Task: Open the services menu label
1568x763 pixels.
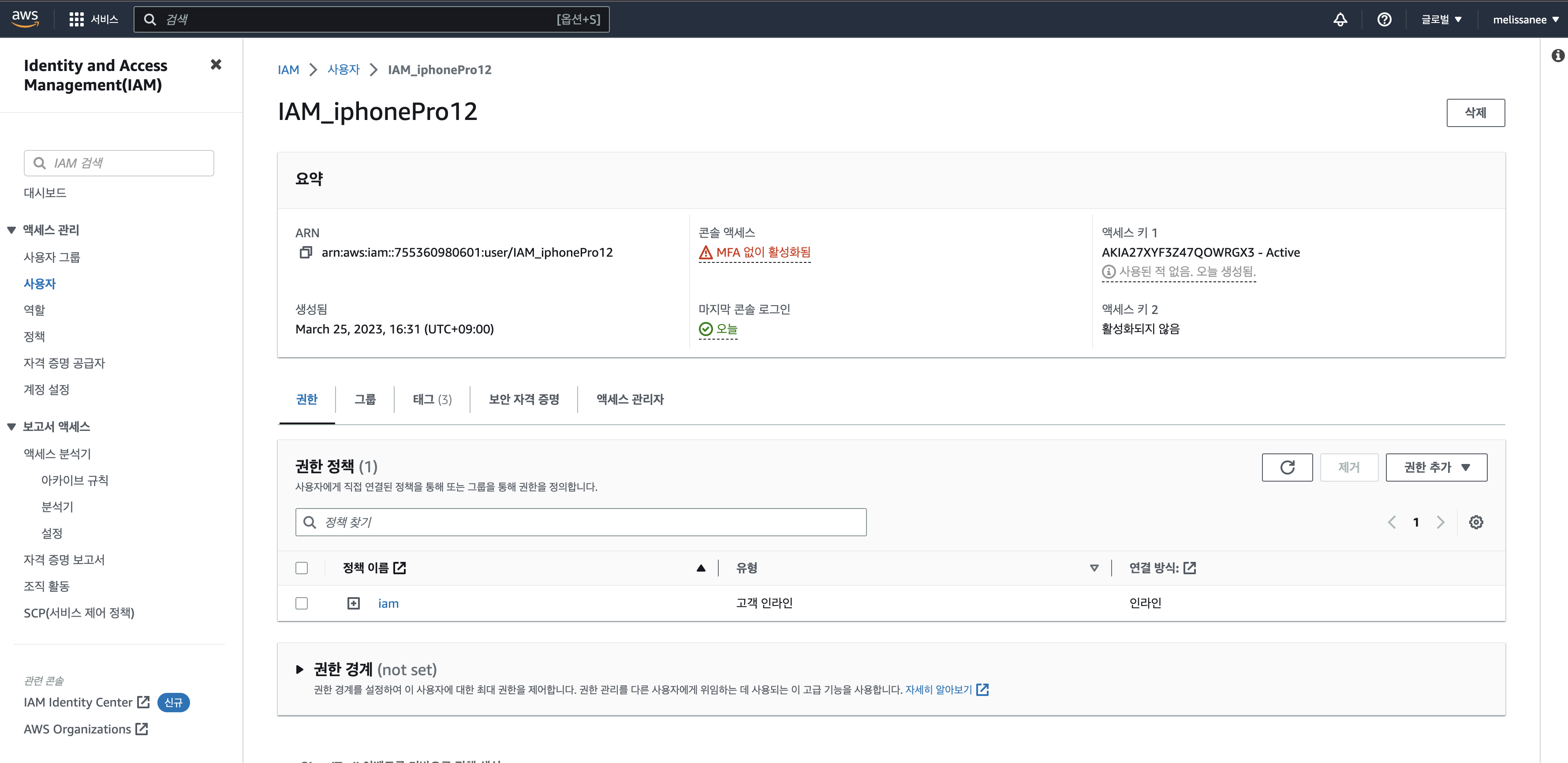Action: coord(105,19)
